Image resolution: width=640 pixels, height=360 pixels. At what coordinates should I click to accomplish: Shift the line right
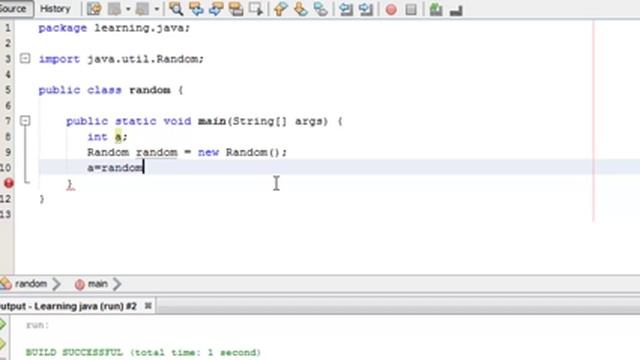point(366,9)
